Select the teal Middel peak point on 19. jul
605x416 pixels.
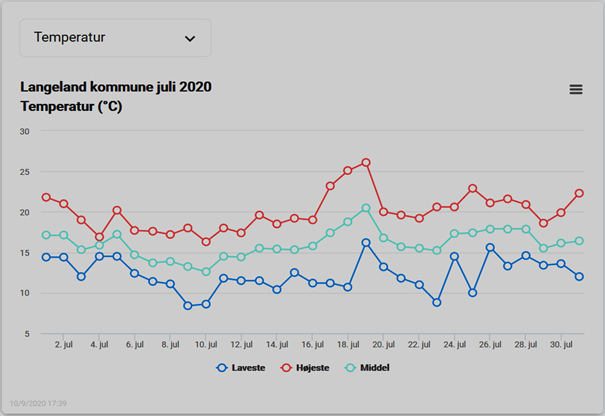366,208
